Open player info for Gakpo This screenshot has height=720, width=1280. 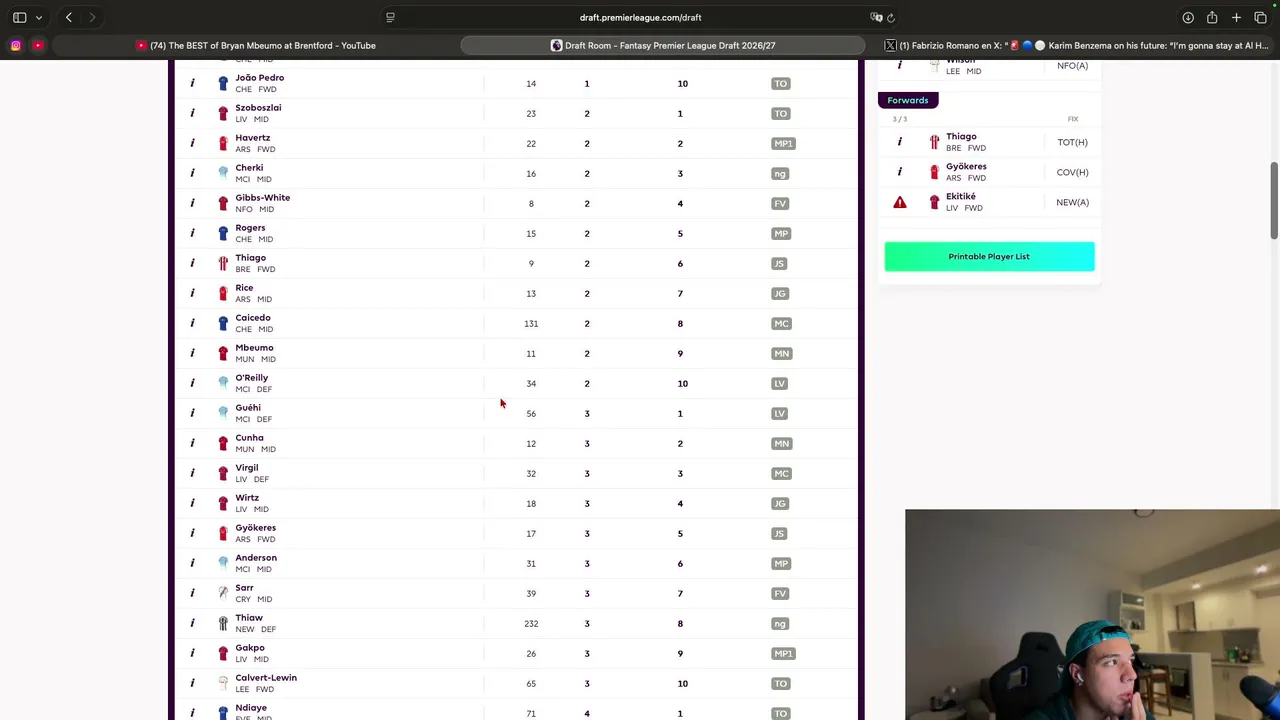[x=192, y=653]
